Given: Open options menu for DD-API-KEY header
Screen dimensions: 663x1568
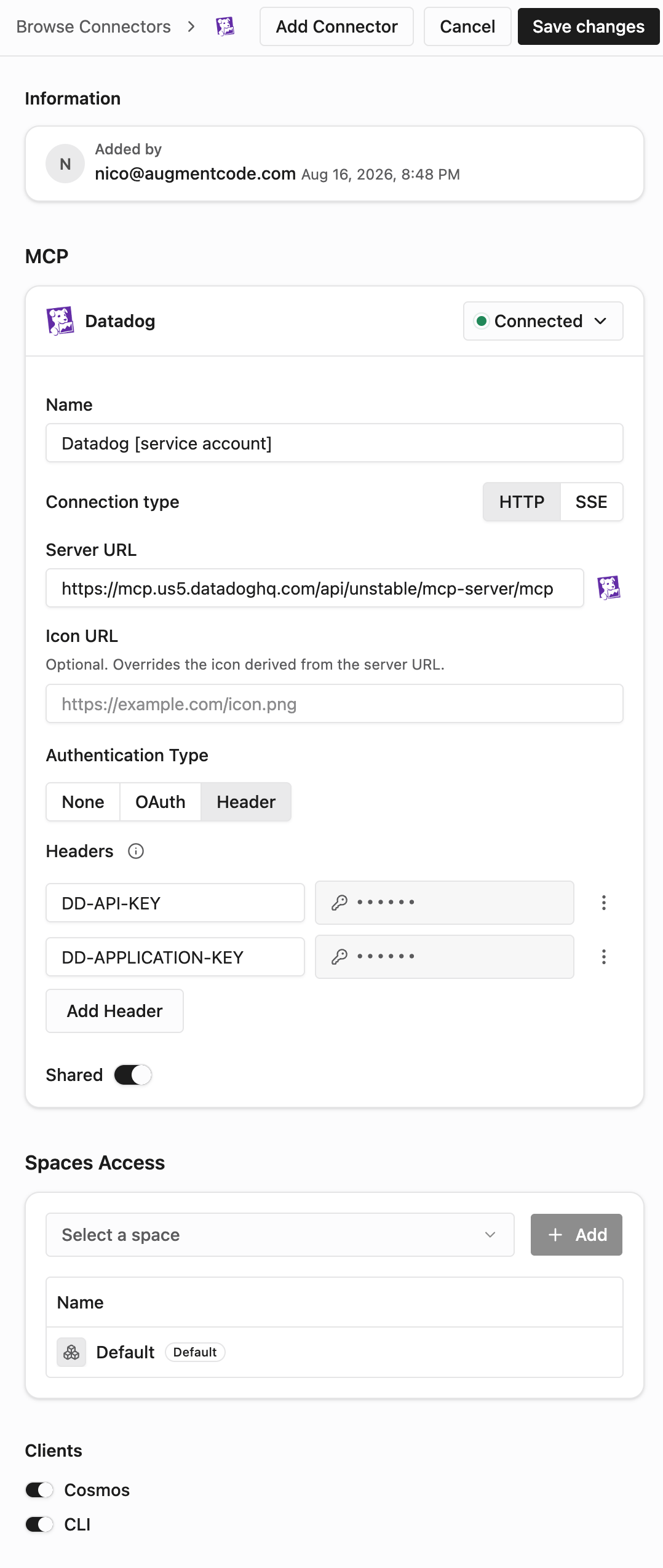Looking at the screenshot, I should [604, 903].
